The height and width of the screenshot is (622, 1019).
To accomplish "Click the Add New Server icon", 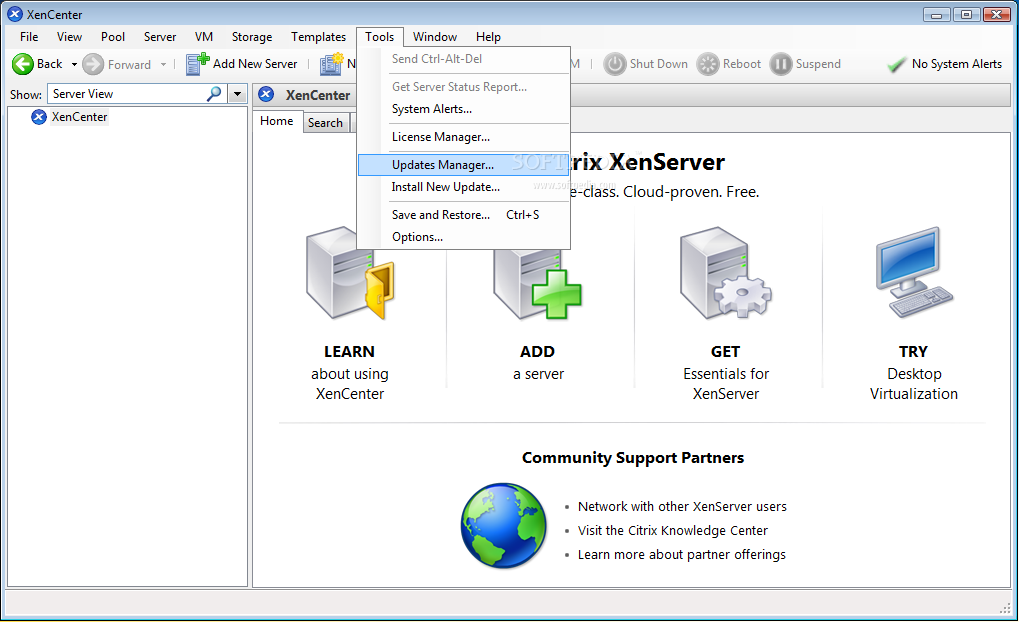I will [198, 64].
